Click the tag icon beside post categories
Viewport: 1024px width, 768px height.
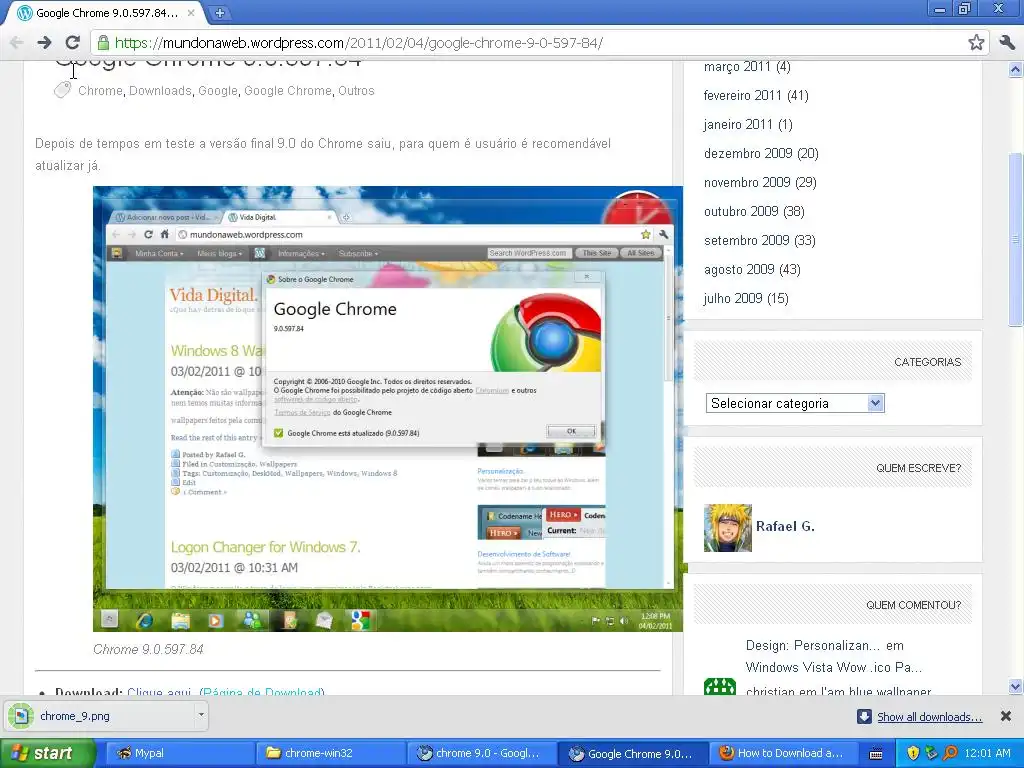[x=62, y=90]
